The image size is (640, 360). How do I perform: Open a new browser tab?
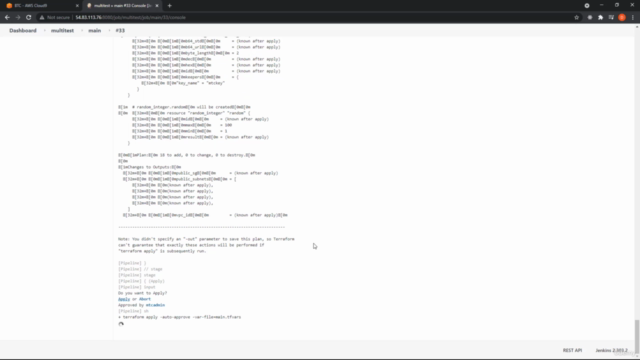point(169,6)
